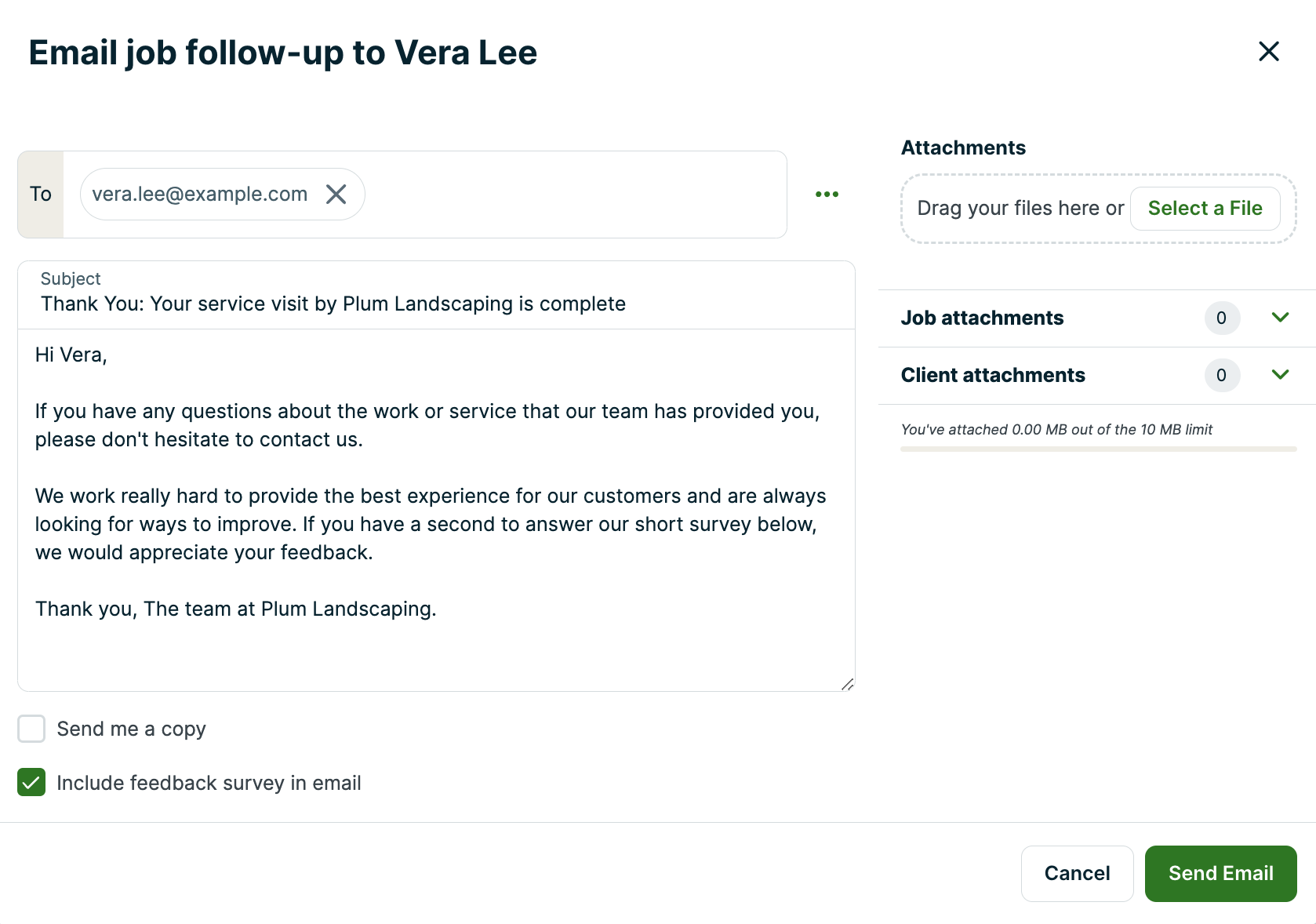The width and height of the screenshot is (1316, 924).
Task: Expand Job attachments chevron
Action: [1280, 318]
